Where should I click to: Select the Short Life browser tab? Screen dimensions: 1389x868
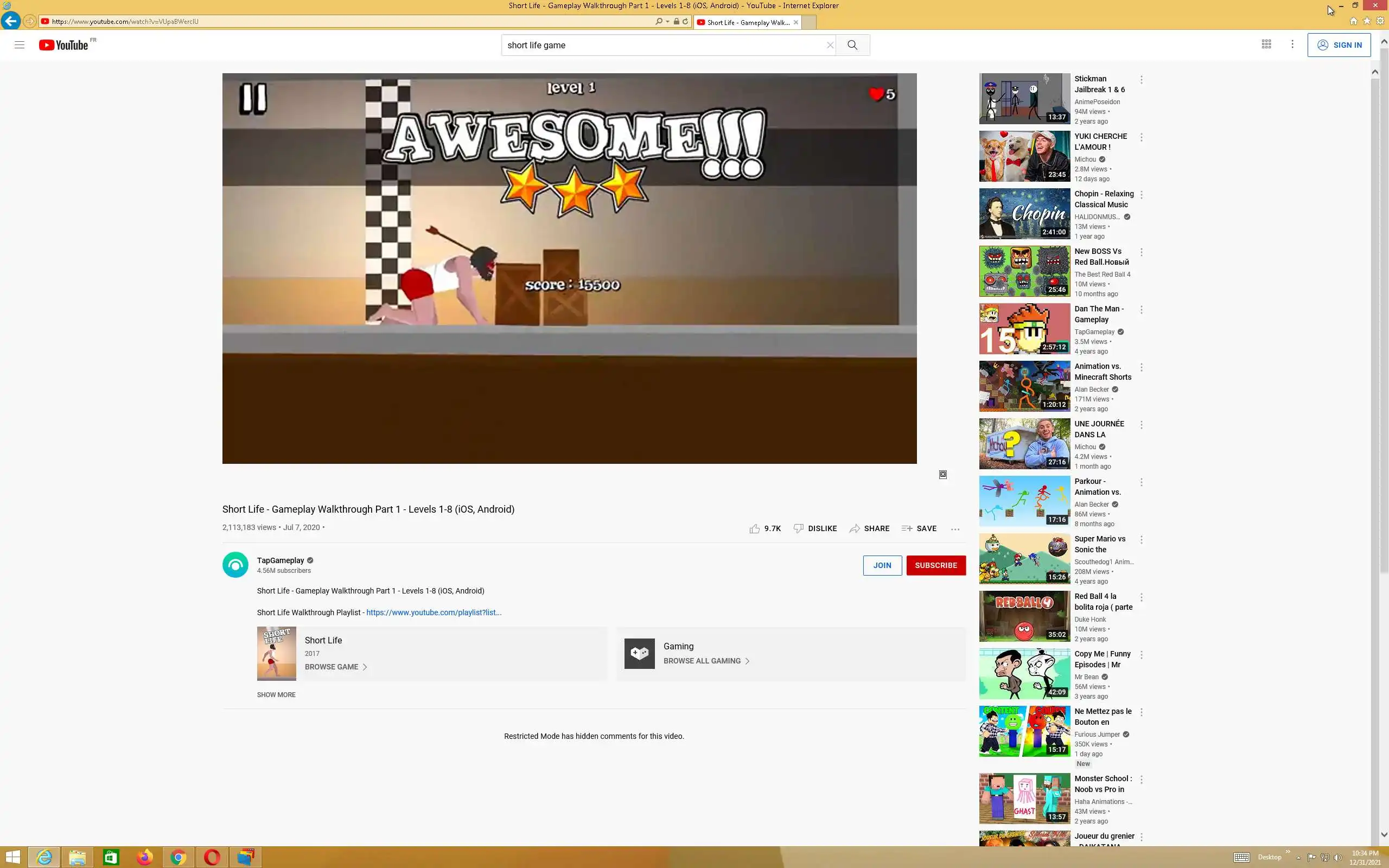(746, 22)
